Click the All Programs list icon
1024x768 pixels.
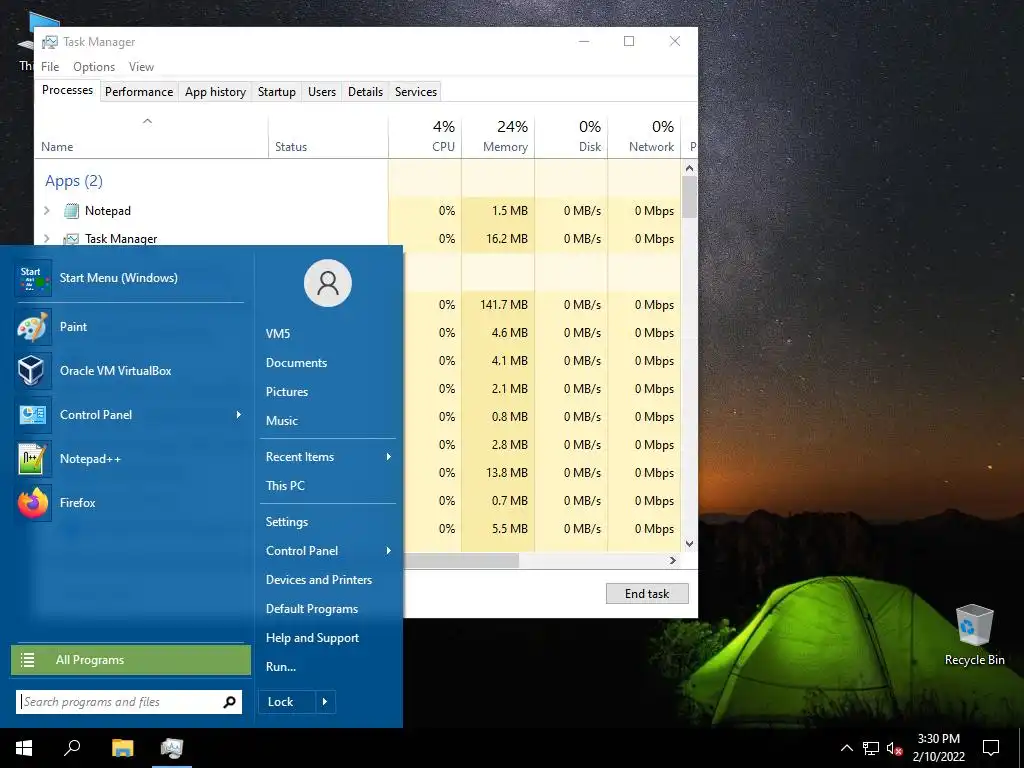(27, 660)
